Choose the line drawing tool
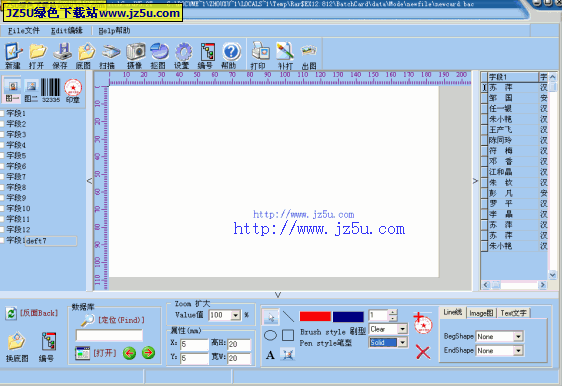562x386 pixels. pos(288,316)
